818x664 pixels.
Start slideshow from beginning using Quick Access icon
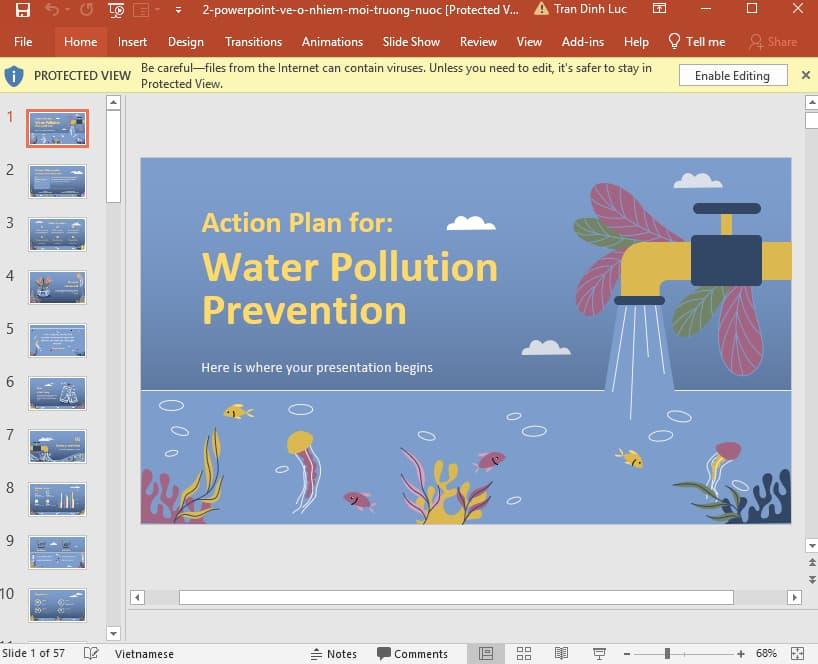[x=117, y=10]
